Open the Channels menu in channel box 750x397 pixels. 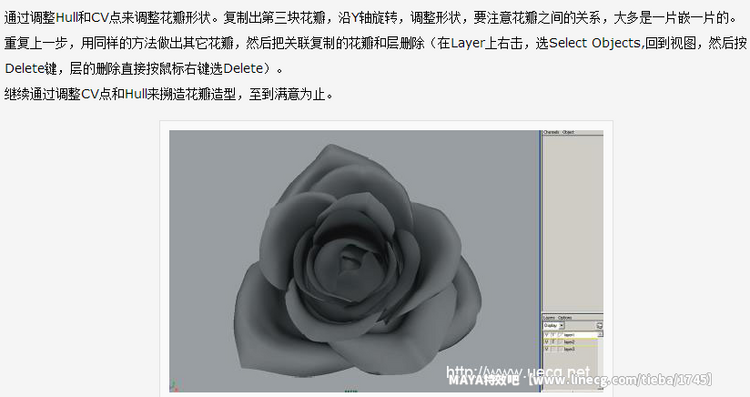551,132
